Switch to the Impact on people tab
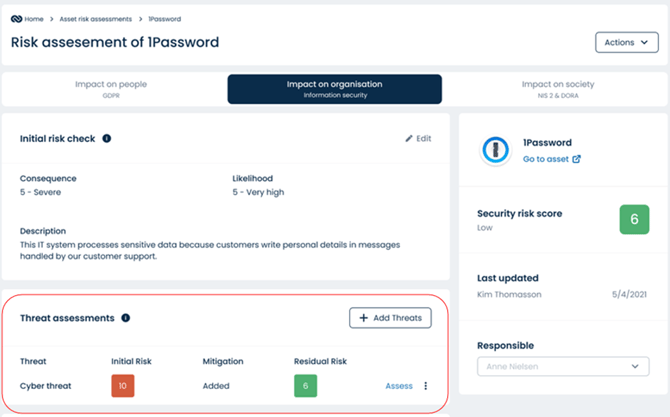670x417 pixels. tap(111, 89)
